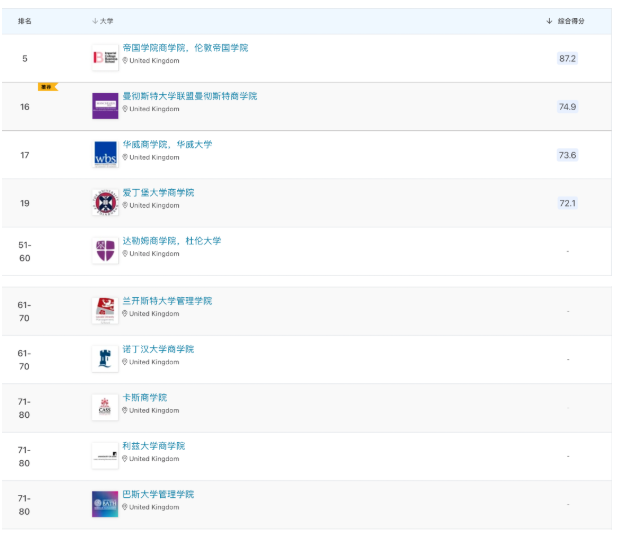Click location pin icon under 华威商学院

click(125, 157)
